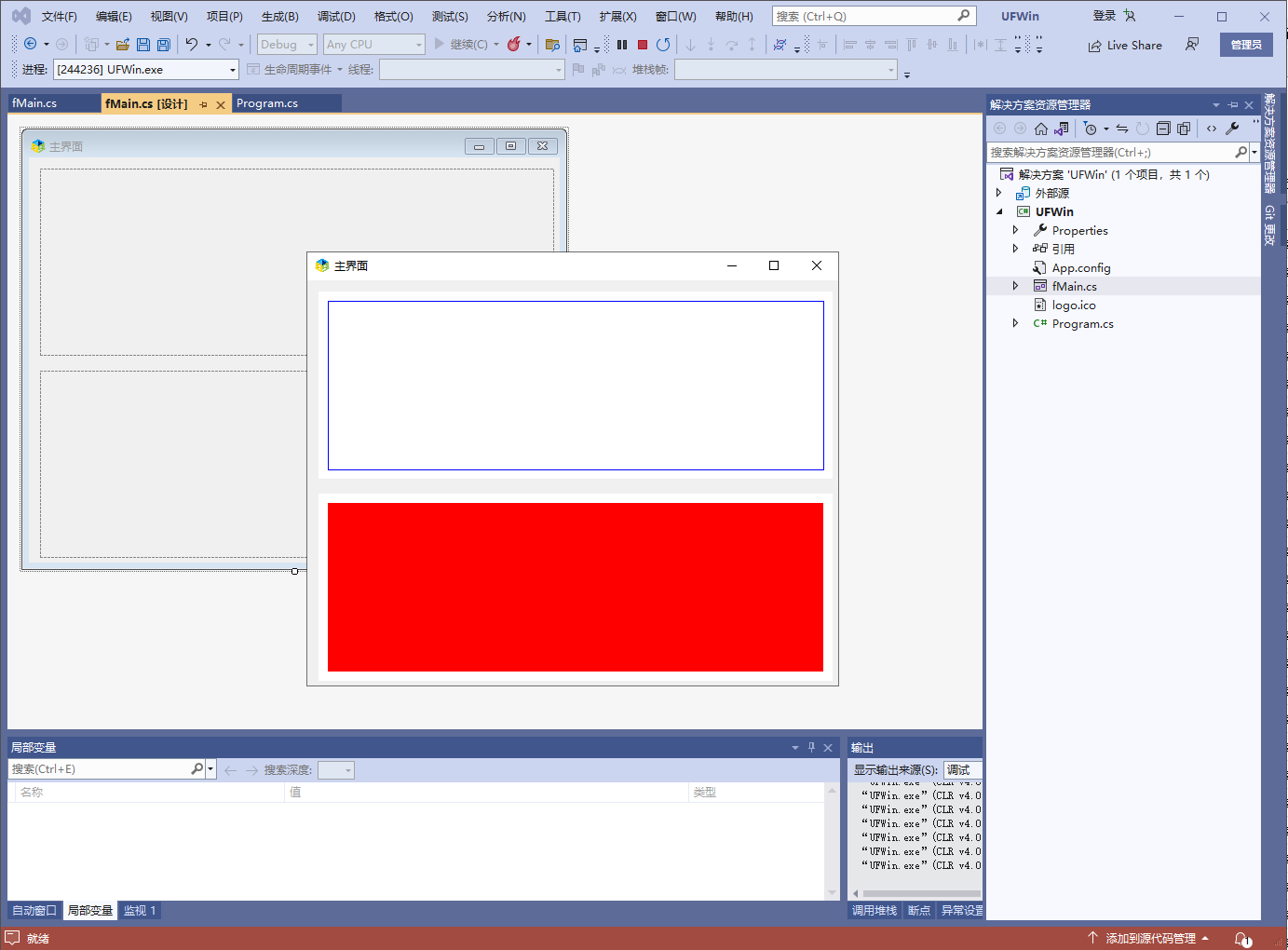Open the 生命周期事件 dropdown

(x=295, y=69)
